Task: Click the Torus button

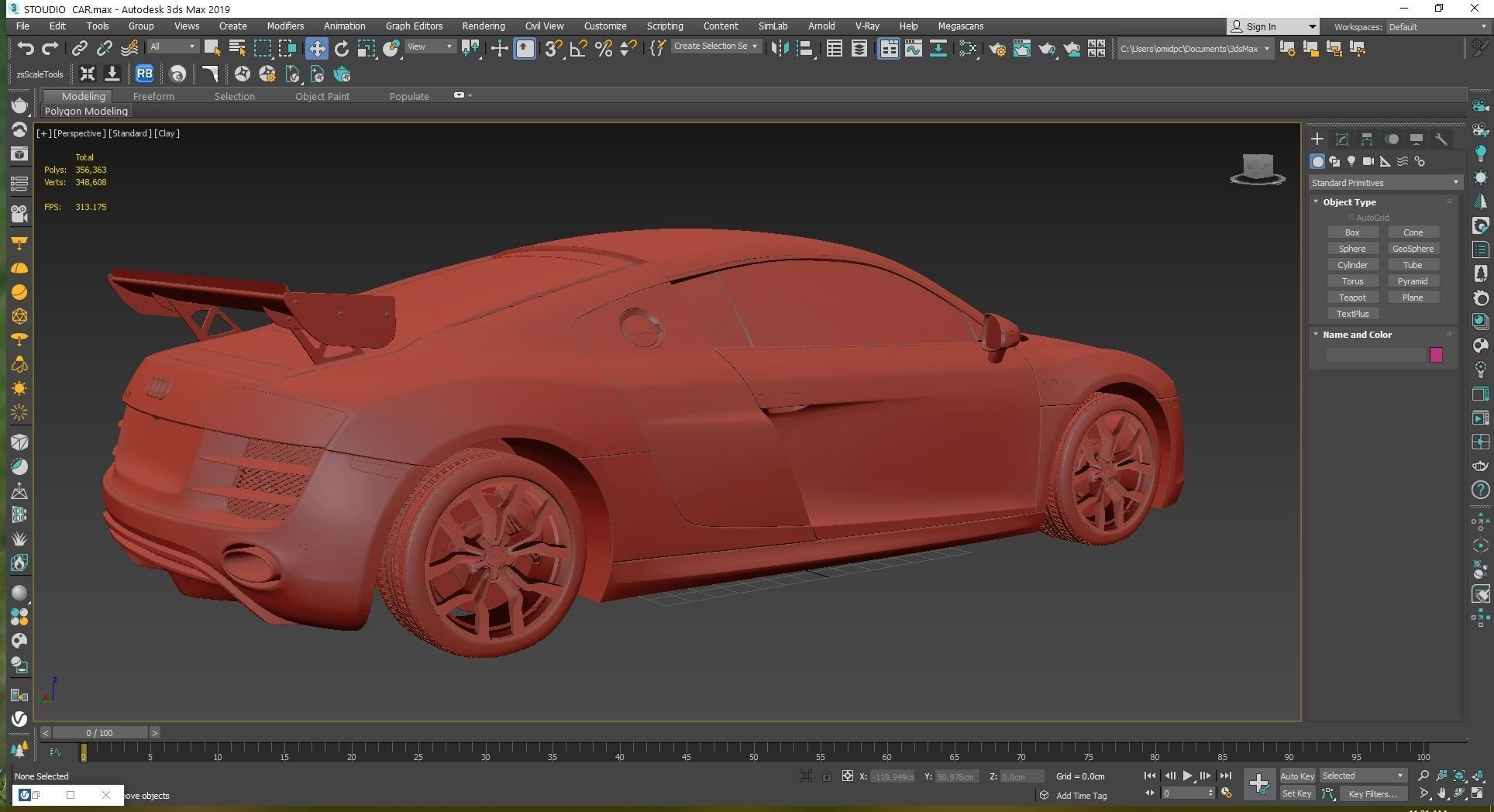Action: click(x=1352, y=281)
